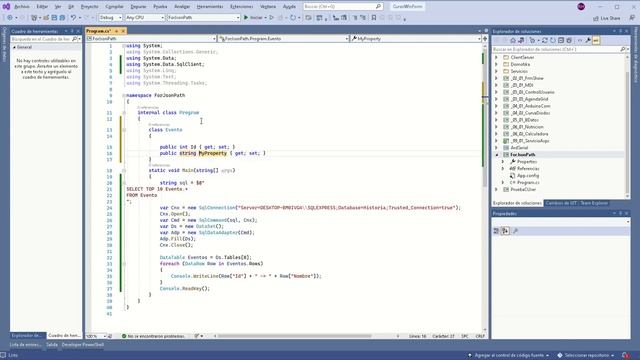Click Solution Explorer search magnifier icon

point(622,49)
